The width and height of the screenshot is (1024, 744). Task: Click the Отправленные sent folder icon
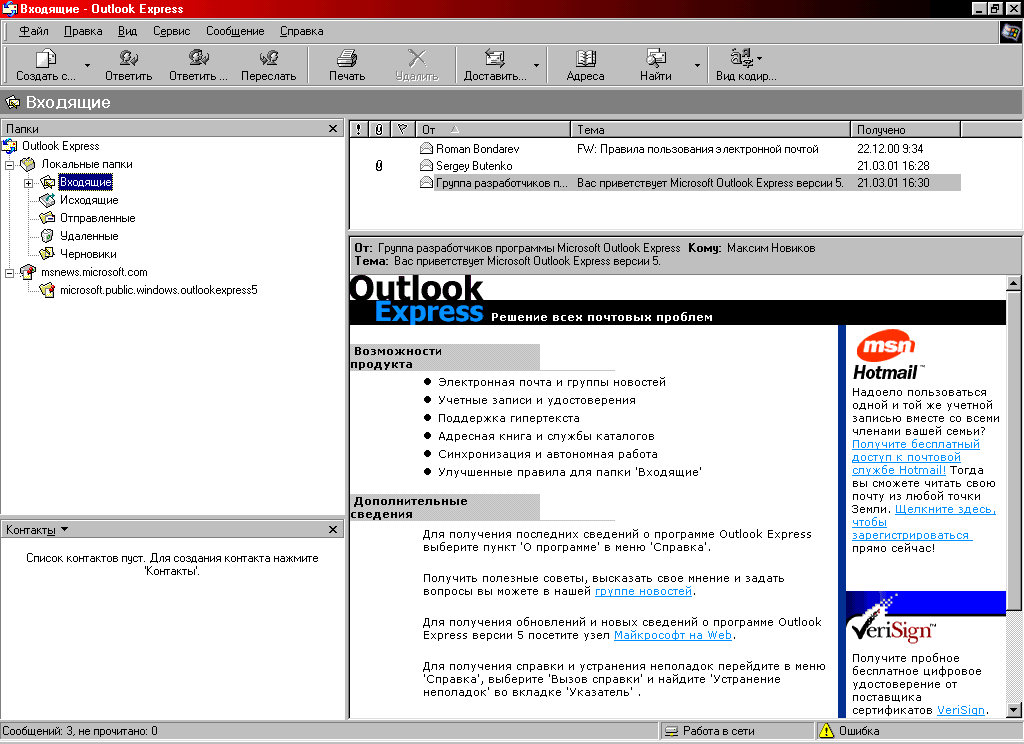(47, 218)
